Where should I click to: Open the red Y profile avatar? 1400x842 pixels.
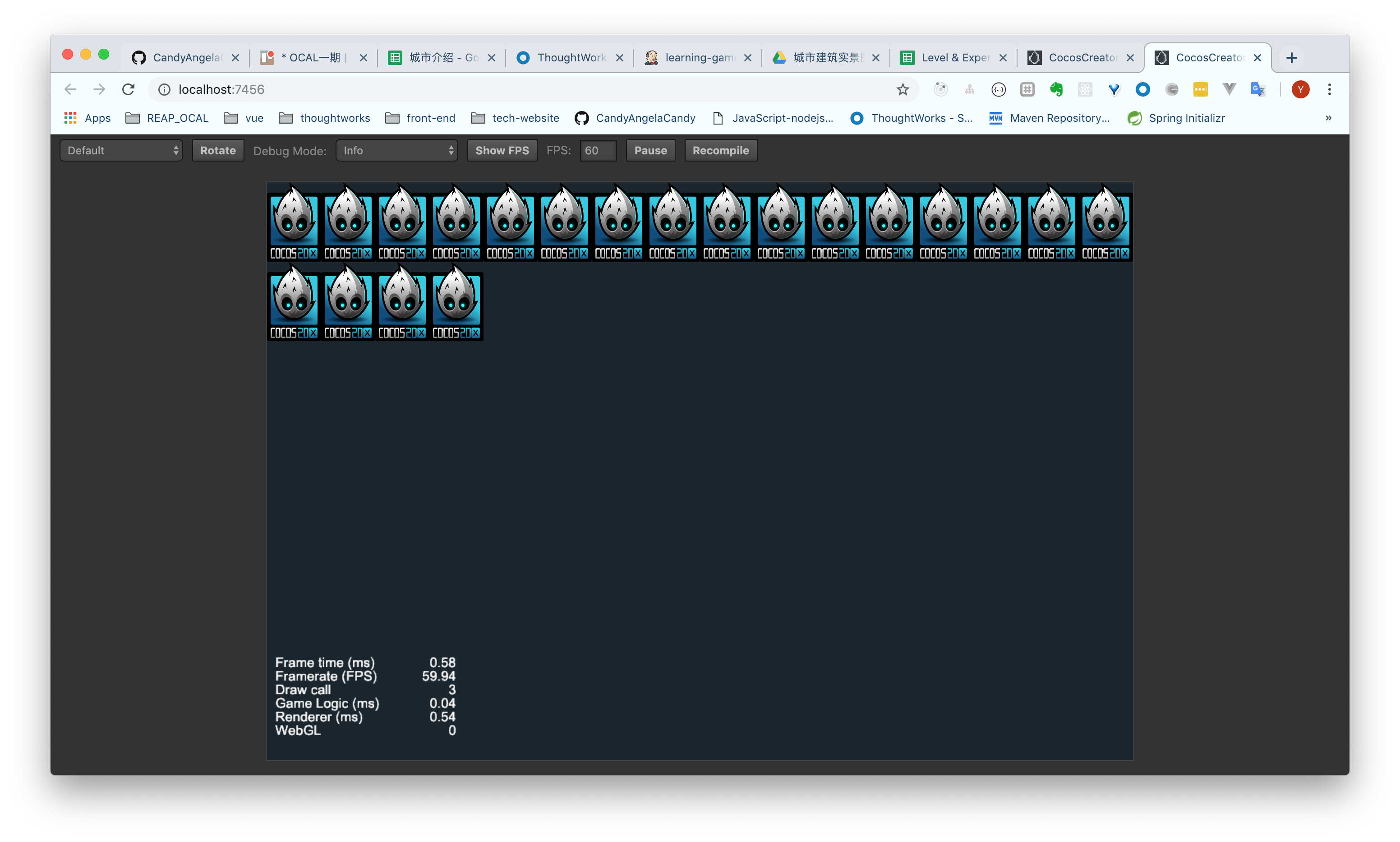point(1300,89)
